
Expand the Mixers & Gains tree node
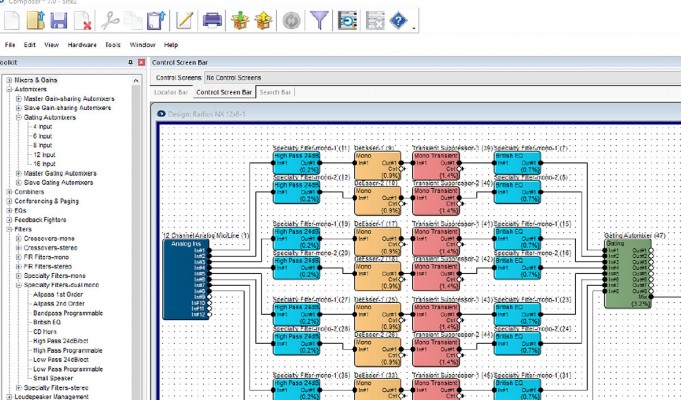9,80
